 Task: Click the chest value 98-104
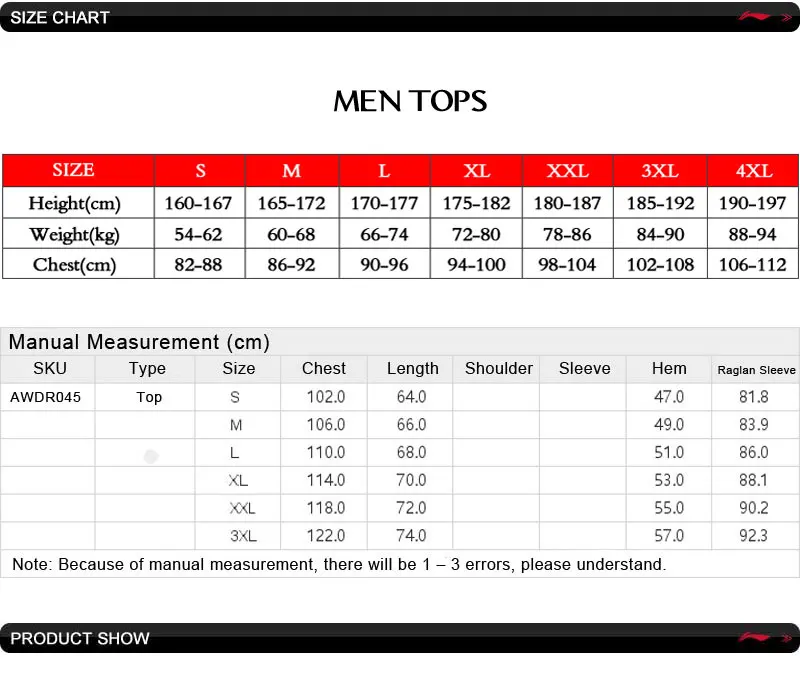pyautogui.click(x=567, y=264)
